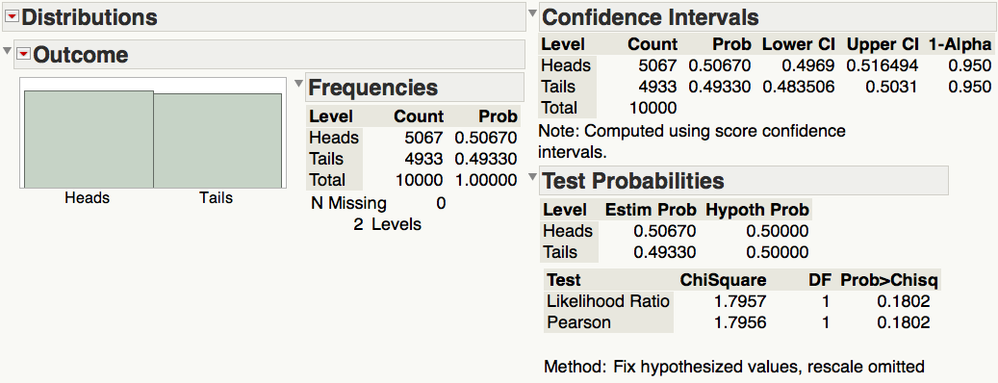Click the Confidence Intervals section title
The width and height of the screenshot is (998, 383).
click(x=650, y=17)
